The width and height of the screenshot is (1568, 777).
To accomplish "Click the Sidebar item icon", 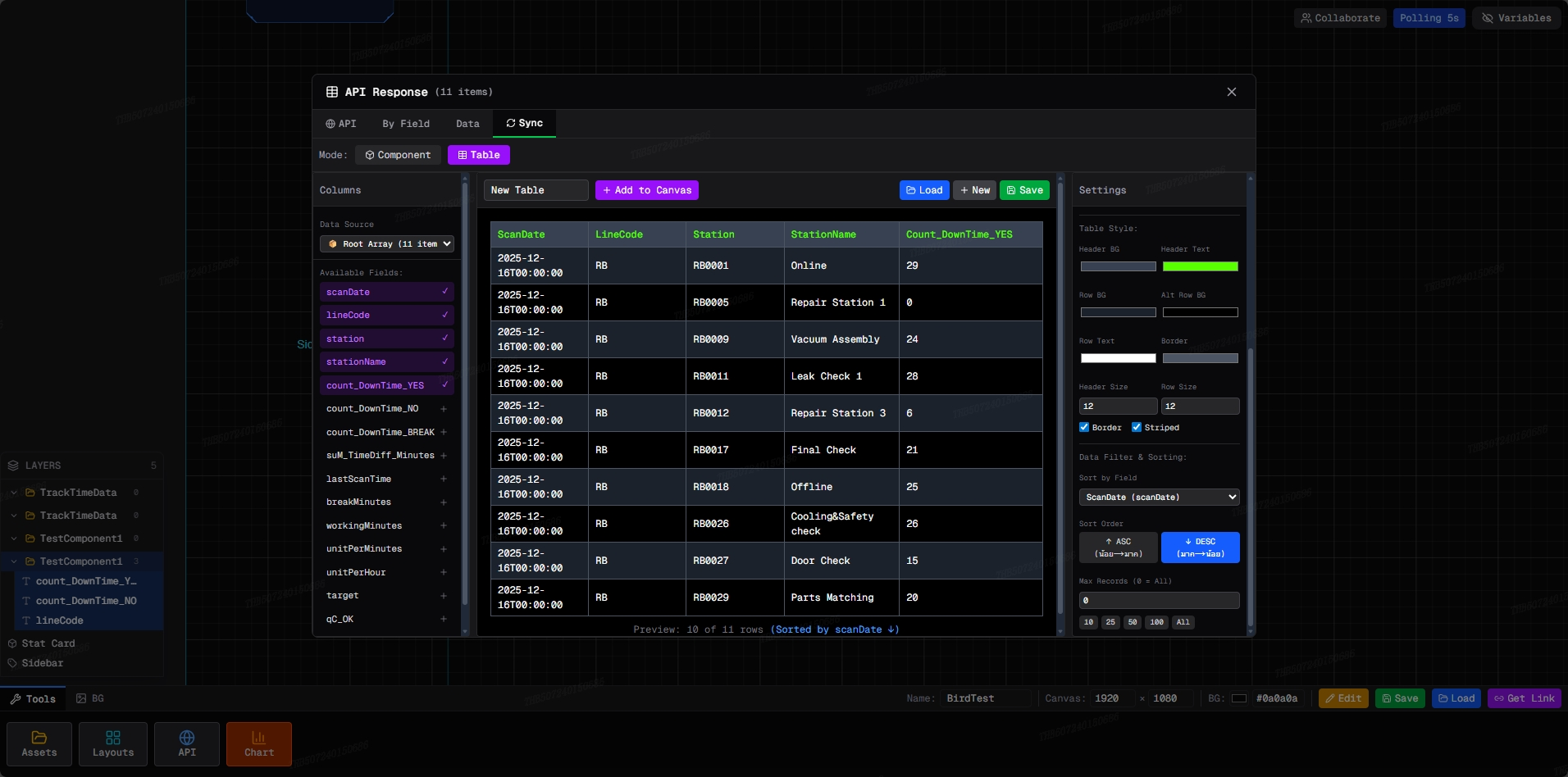I will click(12, 663).
